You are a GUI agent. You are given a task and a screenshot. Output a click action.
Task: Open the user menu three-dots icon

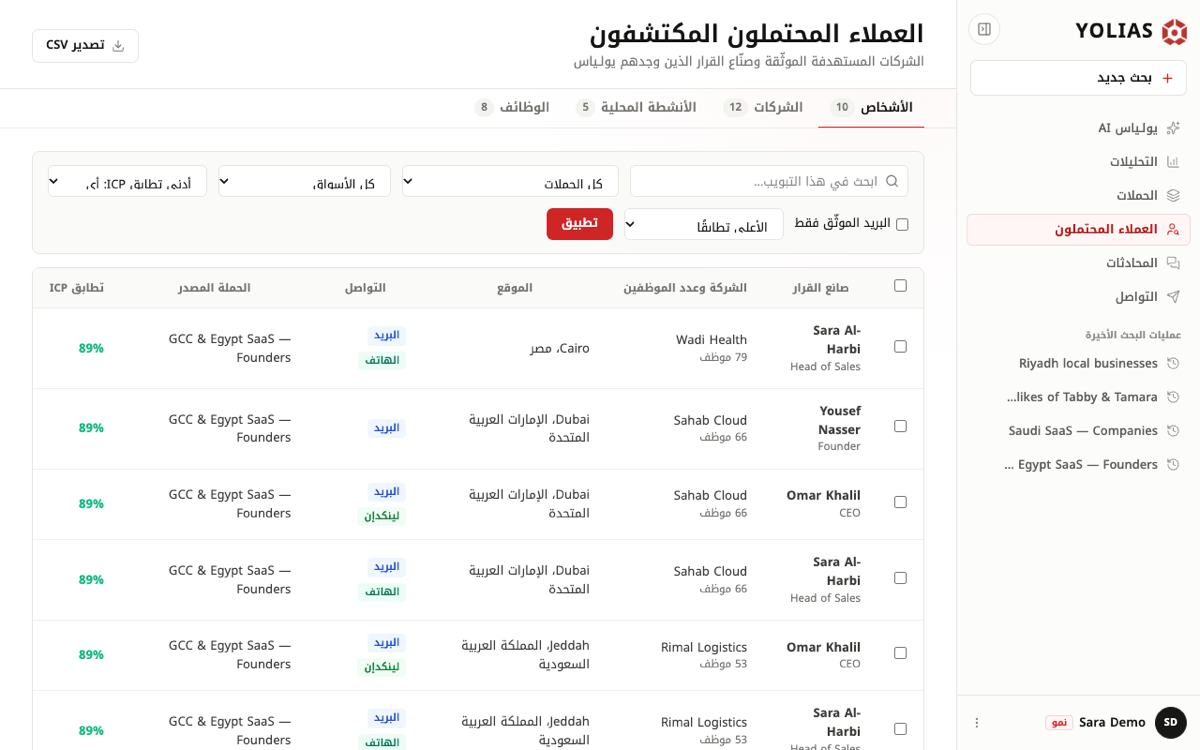pyautogui.click(x=977, y=722)
